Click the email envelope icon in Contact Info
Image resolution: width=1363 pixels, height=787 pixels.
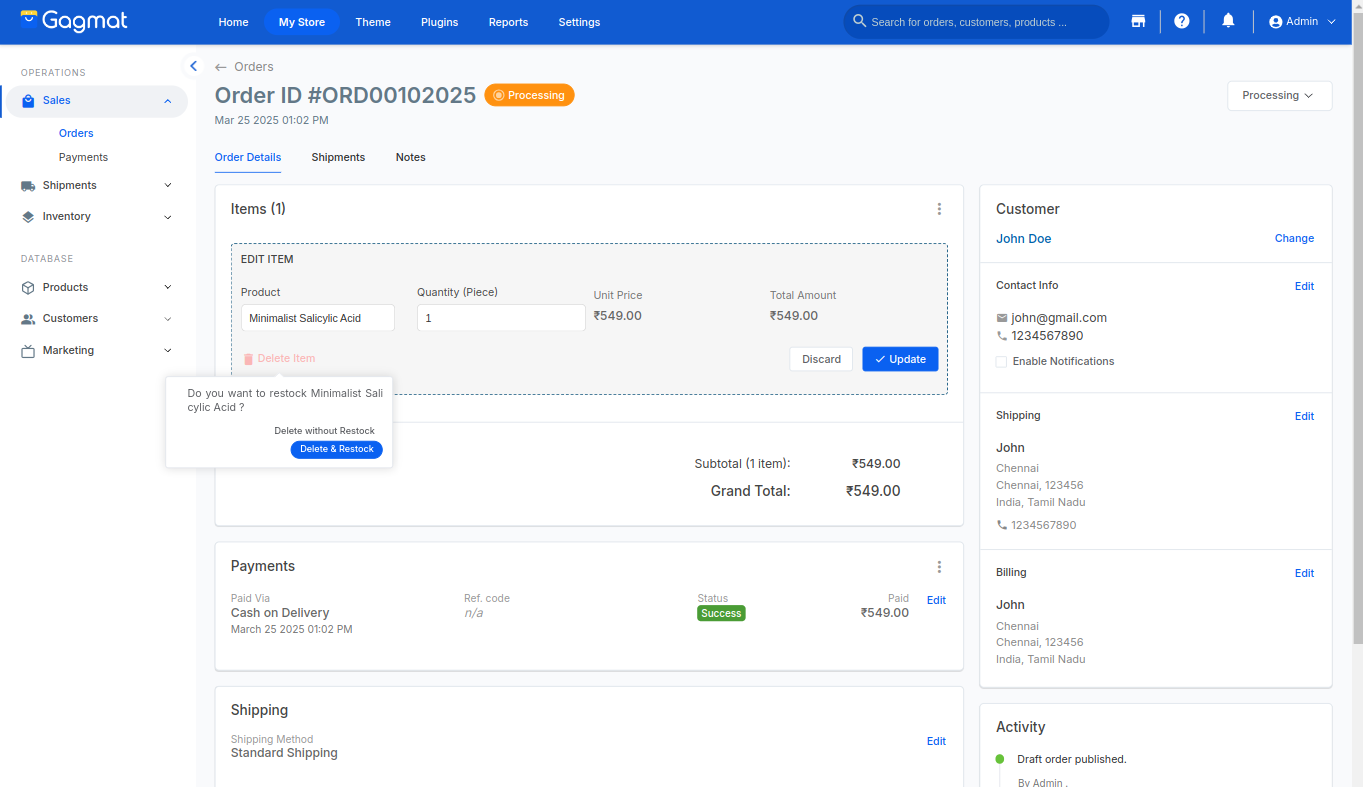pos(1002,318)
